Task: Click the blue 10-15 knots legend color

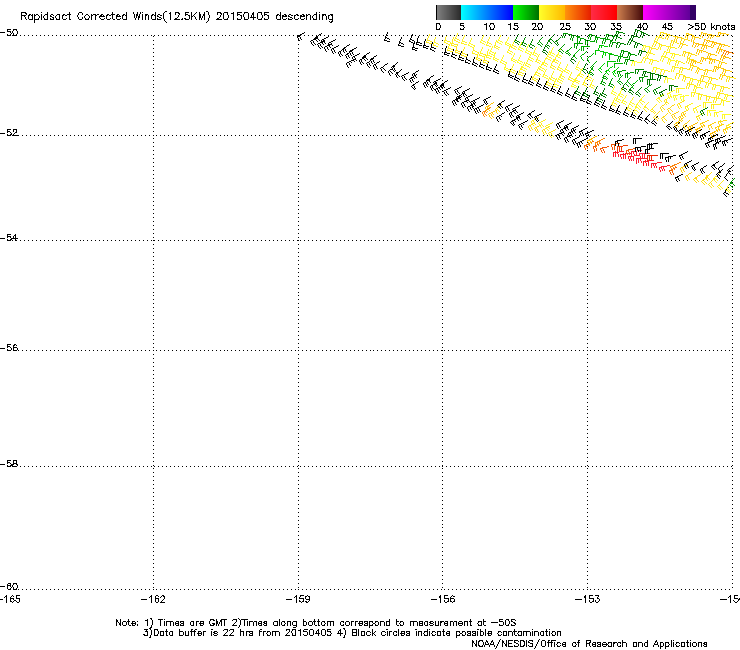Action: pyautogui.click(x=500, y=12)
